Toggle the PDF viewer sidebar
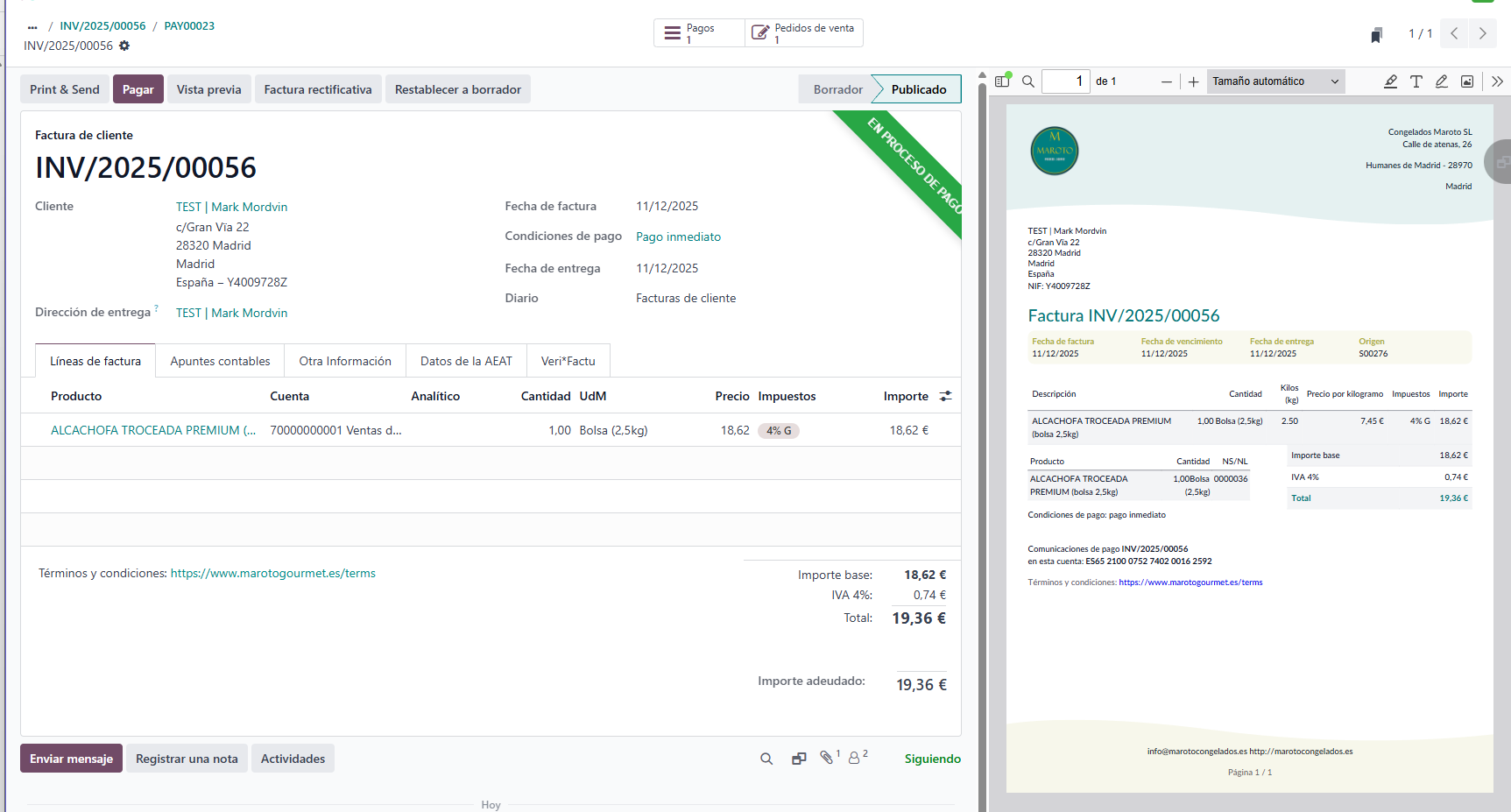Image resolution: width=1511 pixels, height=812 pixels. click(x=1002, y=81)
